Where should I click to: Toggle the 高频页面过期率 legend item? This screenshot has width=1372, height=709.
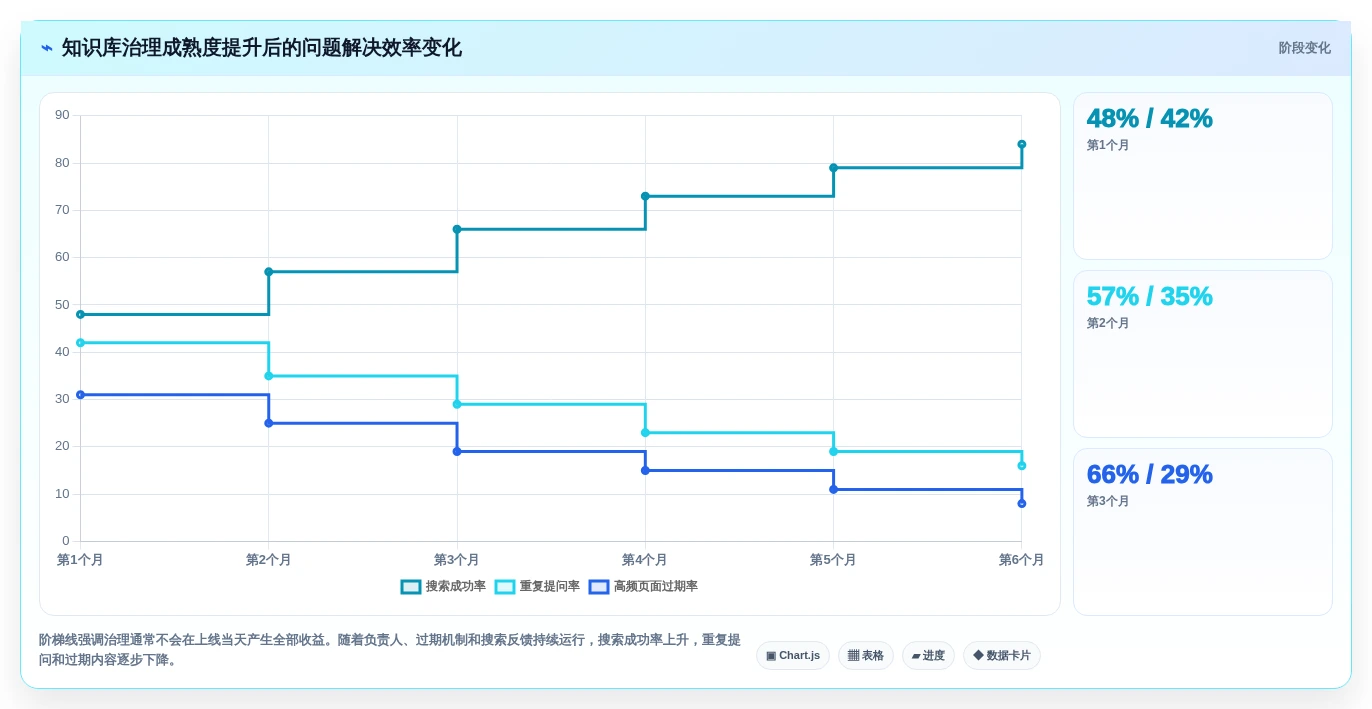pyautogui.click(x=643, y=587)
